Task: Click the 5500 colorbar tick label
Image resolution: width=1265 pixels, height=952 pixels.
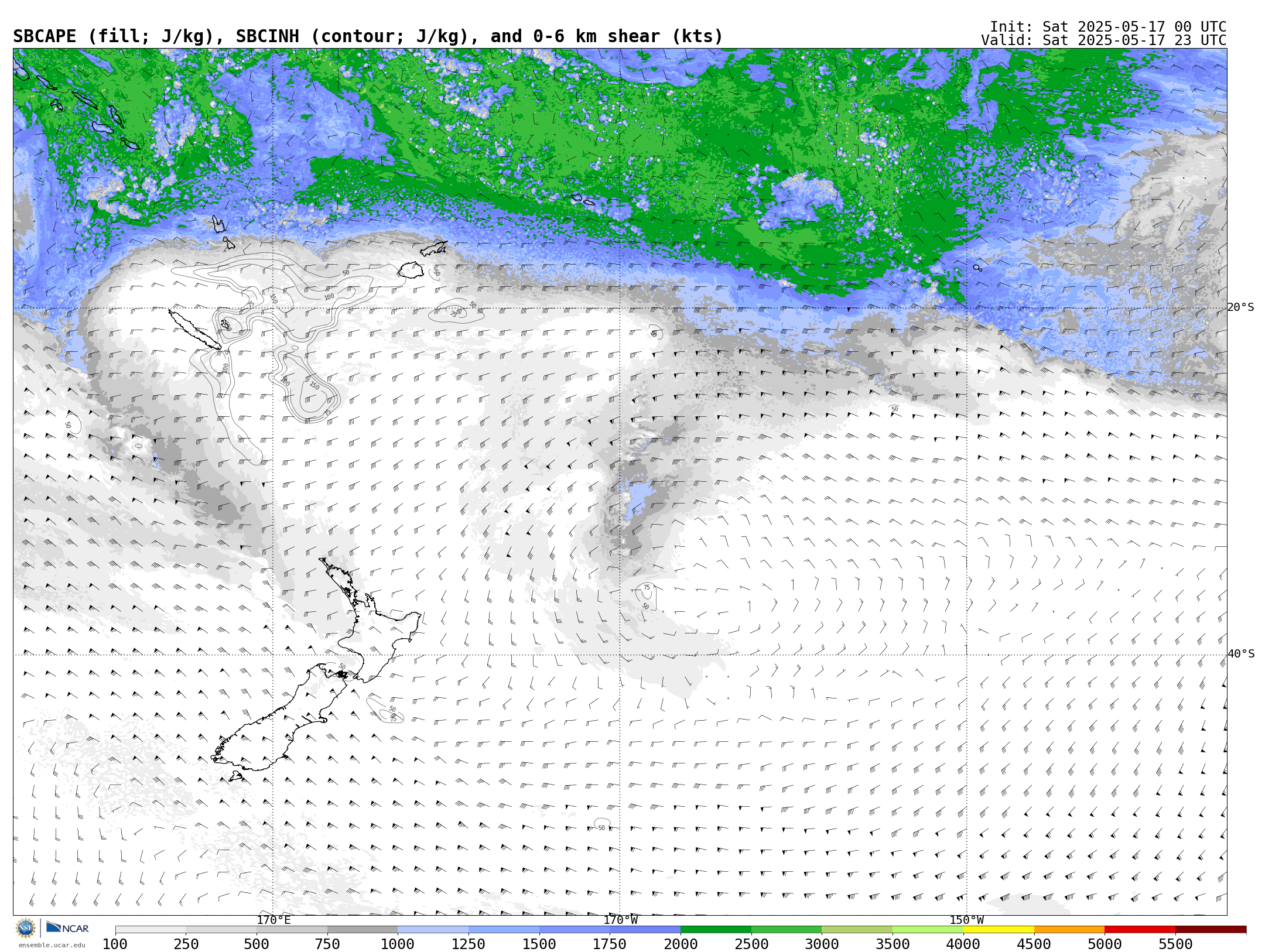Action: point(1175,944)
